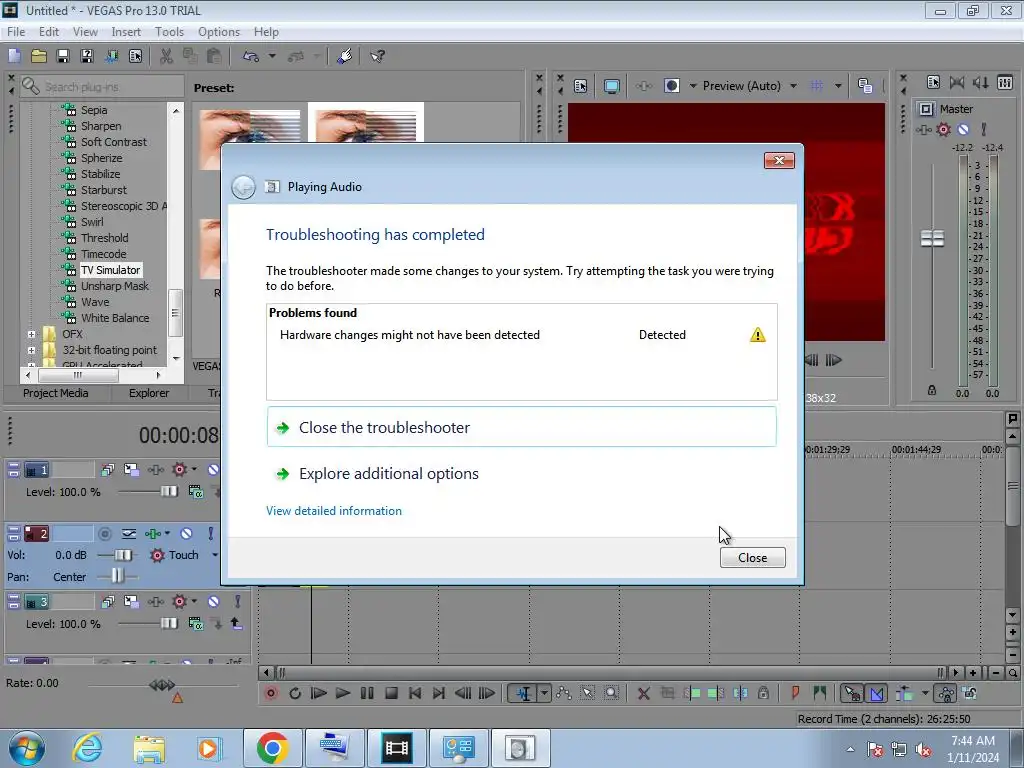
Task: Open the Undo history dropdown arrow
Action: coord(272,56)
